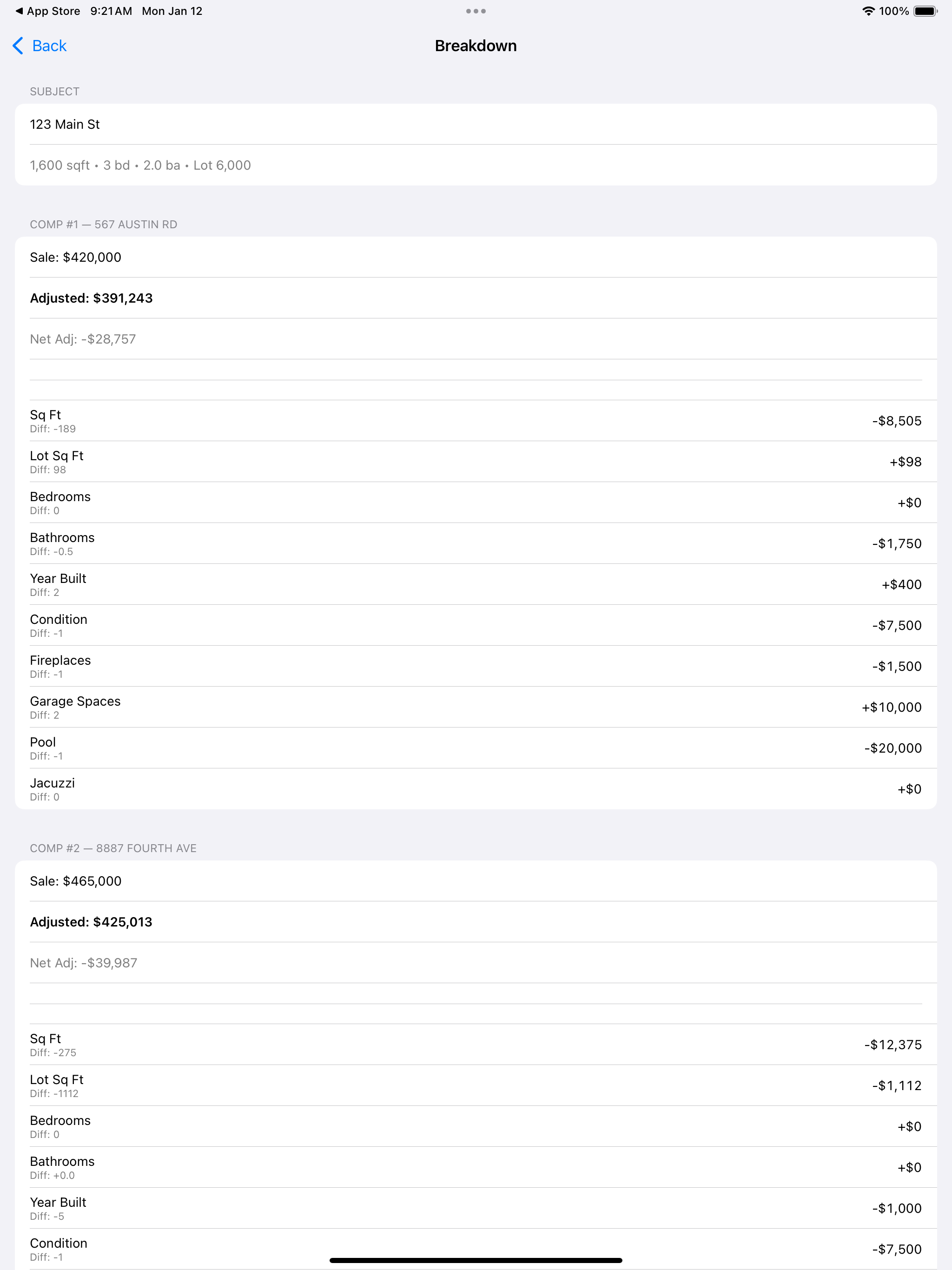The height and width of the screenshot is (1270, 952).
Task: Tap the Back chevron icon
Action: click(18, 46)
